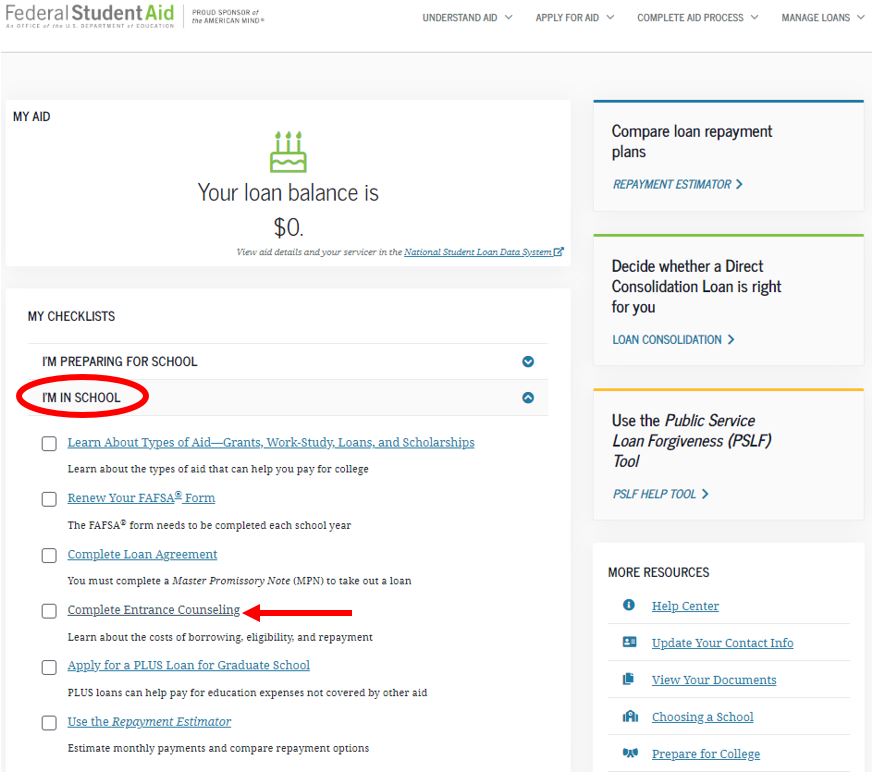Open the National Student Loan Data System link
This screenshot has height=778, width=874.
click(478, 252)
